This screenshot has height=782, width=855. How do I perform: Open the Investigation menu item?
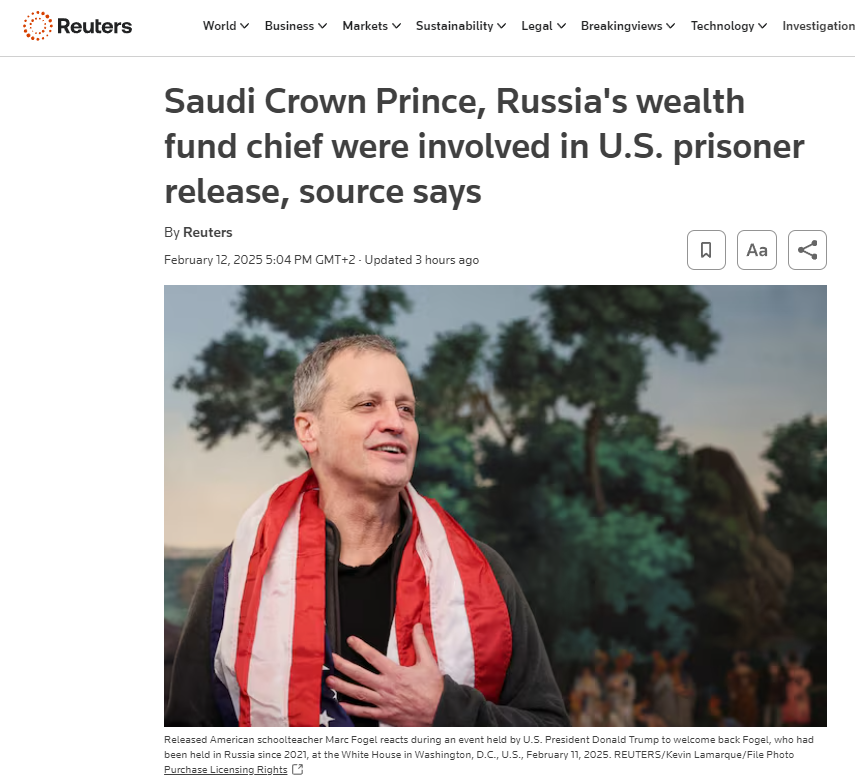click(818, 26)
